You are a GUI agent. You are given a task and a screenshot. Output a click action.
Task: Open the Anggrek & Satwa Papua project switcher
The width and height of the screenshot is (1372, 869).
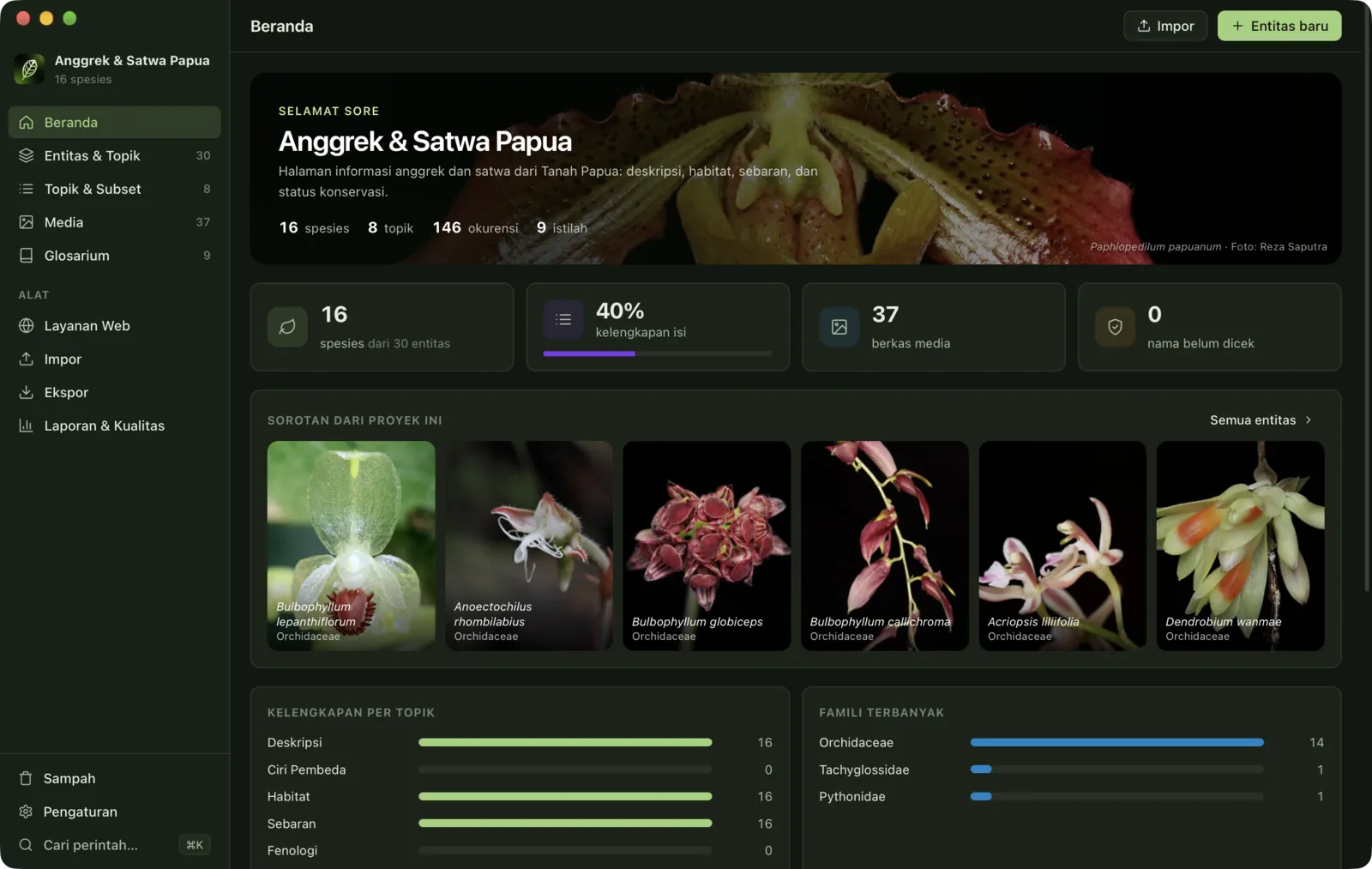[114, 69]
